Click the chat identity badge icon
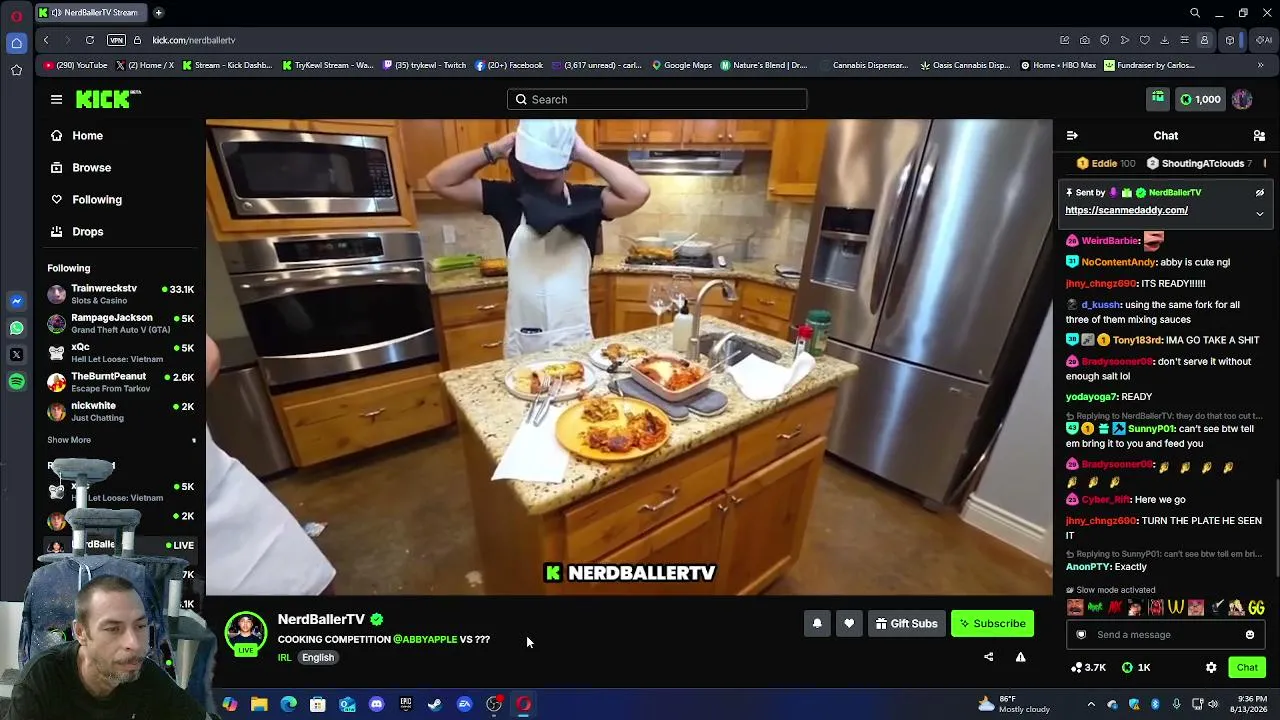Screen dimensions: 1280x720 pyautogui.click(x=1081, y=634)
